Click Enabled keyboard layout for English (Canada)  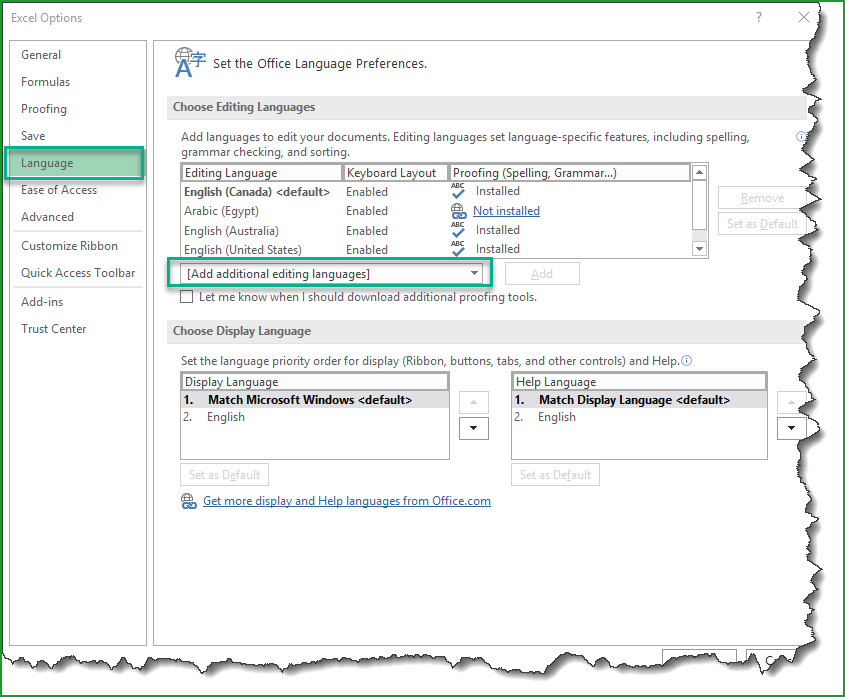coord(367,191)
